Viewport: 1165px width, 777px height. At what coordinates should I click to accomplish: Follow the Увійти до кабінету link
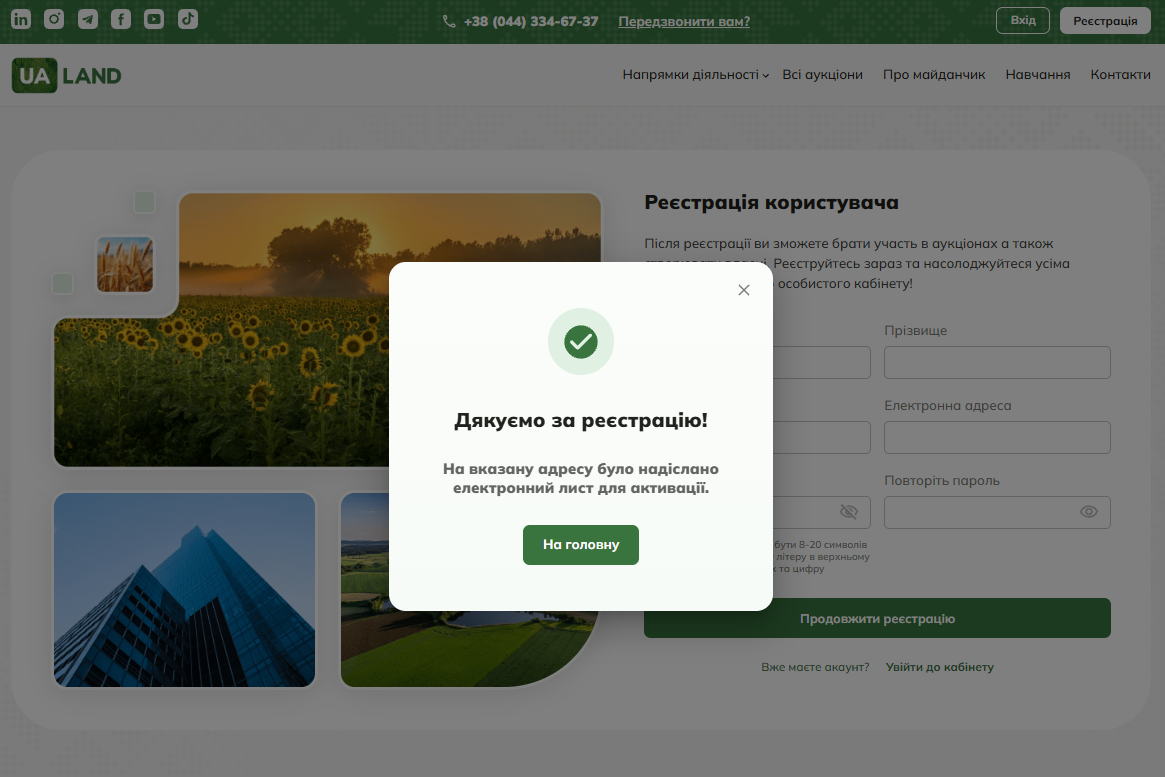click(939, 667)
